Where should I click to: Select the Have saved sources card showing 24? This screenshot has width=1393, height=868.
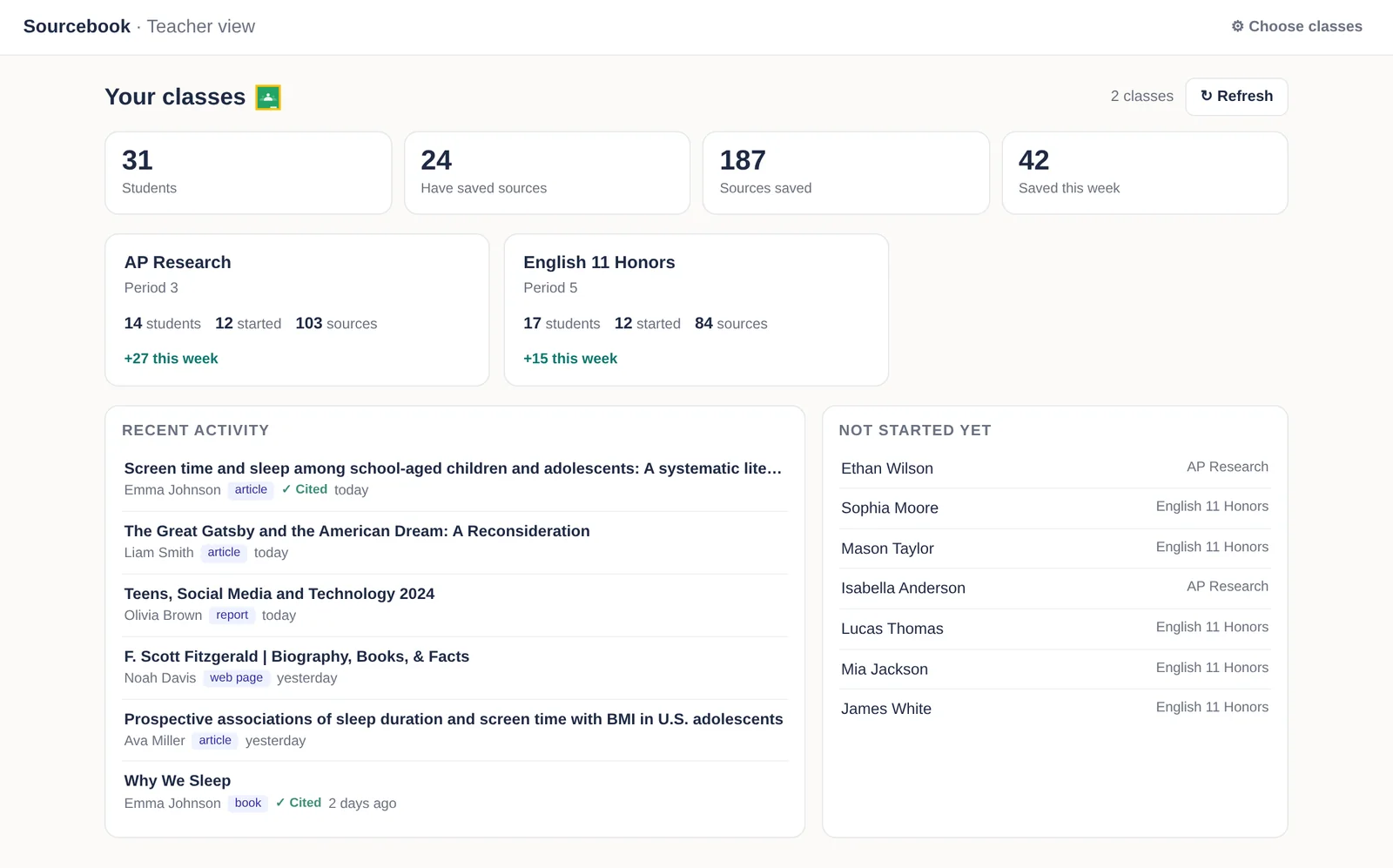pyautogui.click(x=547, y=172)
